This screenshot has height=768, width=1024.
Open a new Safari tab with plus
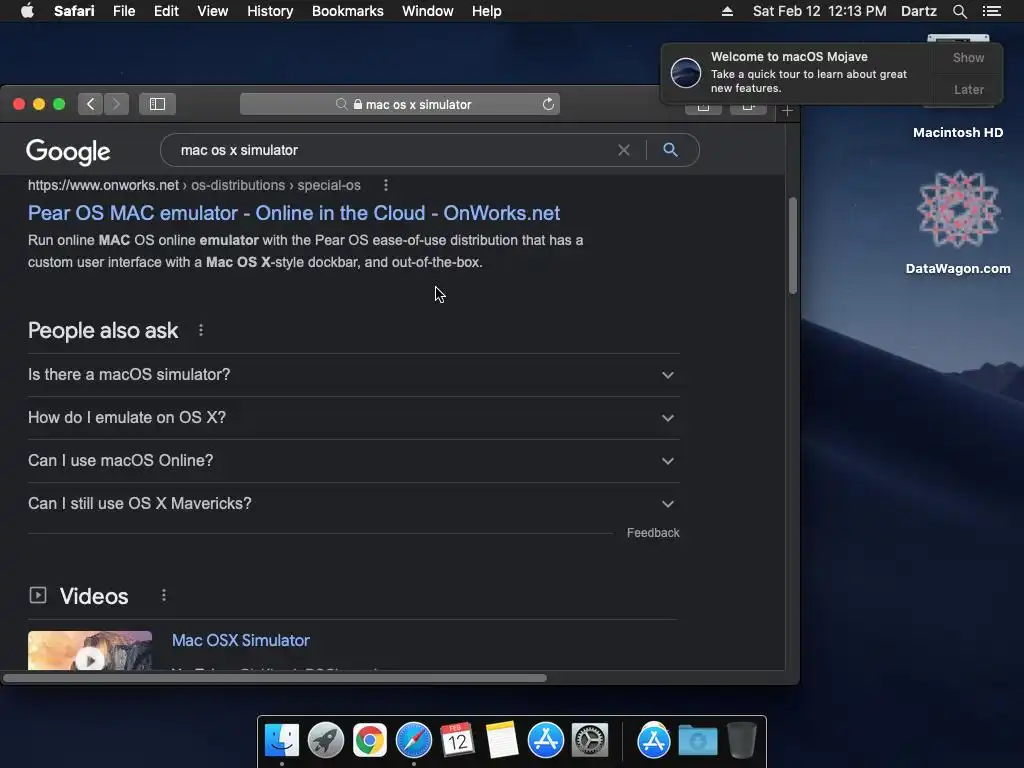click(x=788, y=111)
